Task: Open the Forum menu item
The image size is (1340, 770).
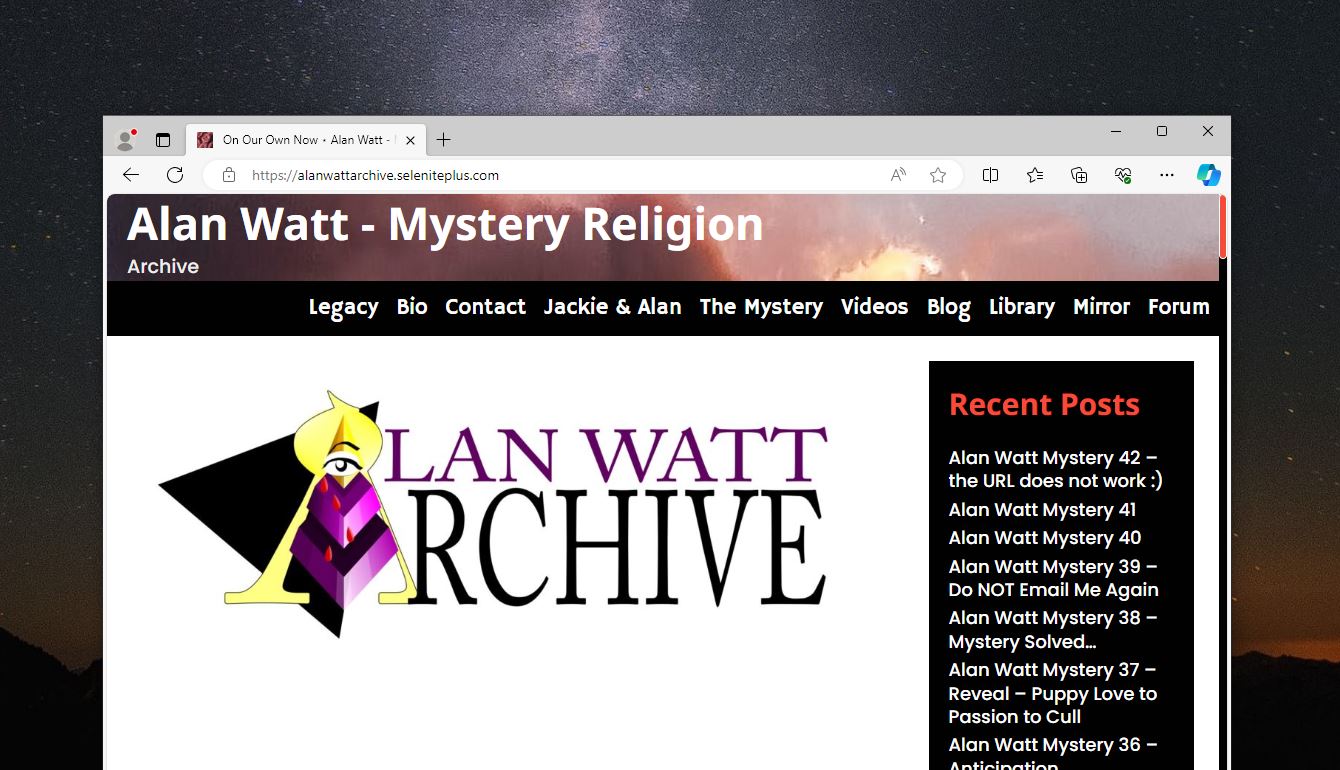Action: [x=1179, y=307]
